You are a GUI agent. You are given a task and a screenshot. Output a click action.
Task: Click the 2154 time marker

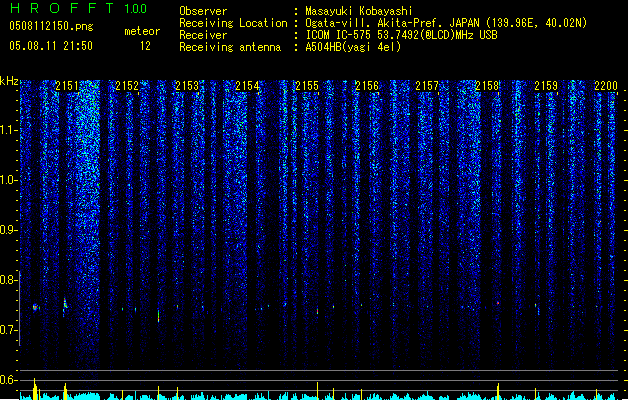pos(247,86)
